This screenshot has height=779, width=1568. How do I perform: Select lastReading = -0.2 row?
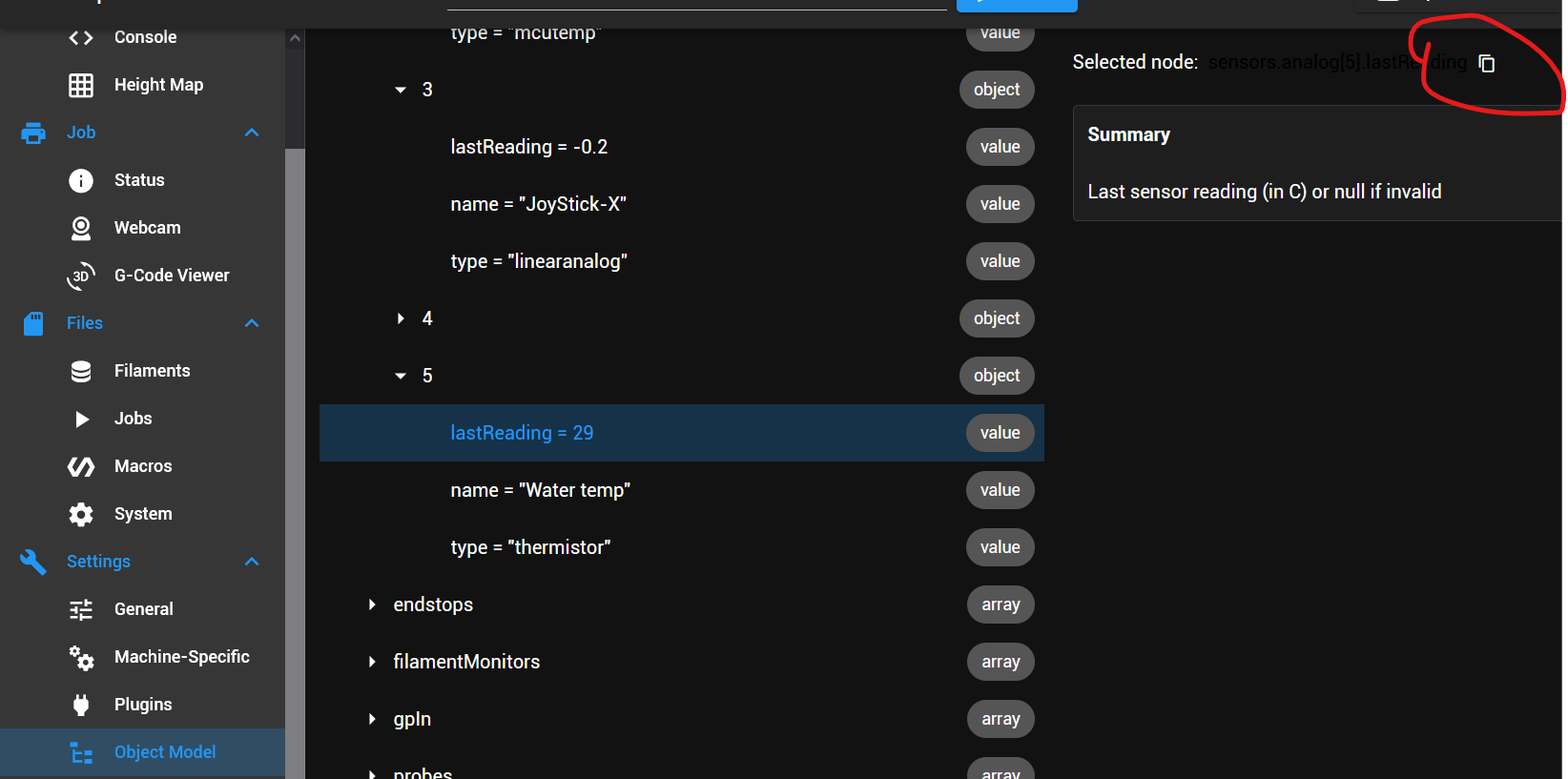pyautogui.click(x=682, y=147)
